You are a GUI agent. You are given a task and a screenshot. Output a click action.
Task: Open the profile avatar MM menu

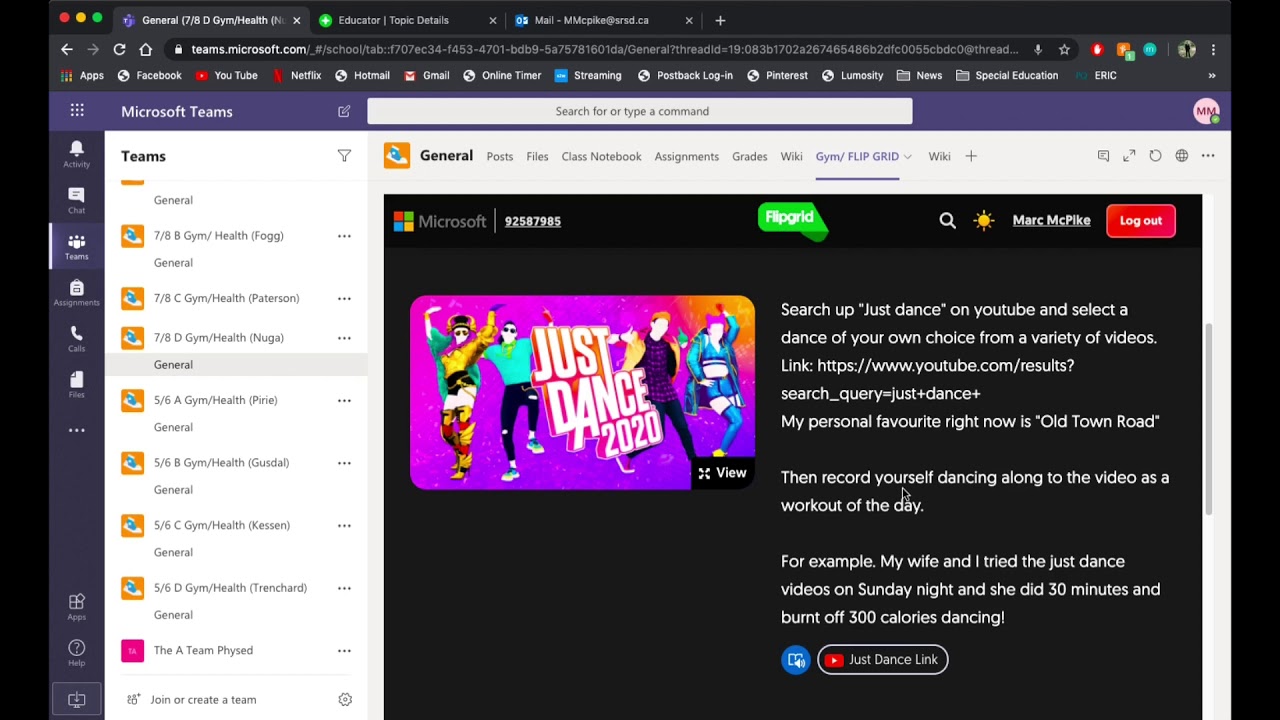click(1206, 111)
